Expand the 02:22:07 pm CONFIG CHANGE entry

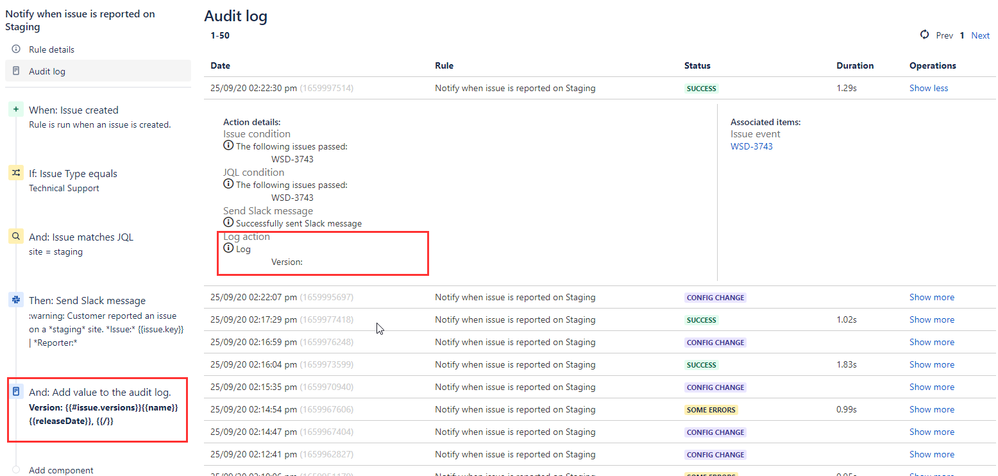pyautogui.click(x=932, y=297)
